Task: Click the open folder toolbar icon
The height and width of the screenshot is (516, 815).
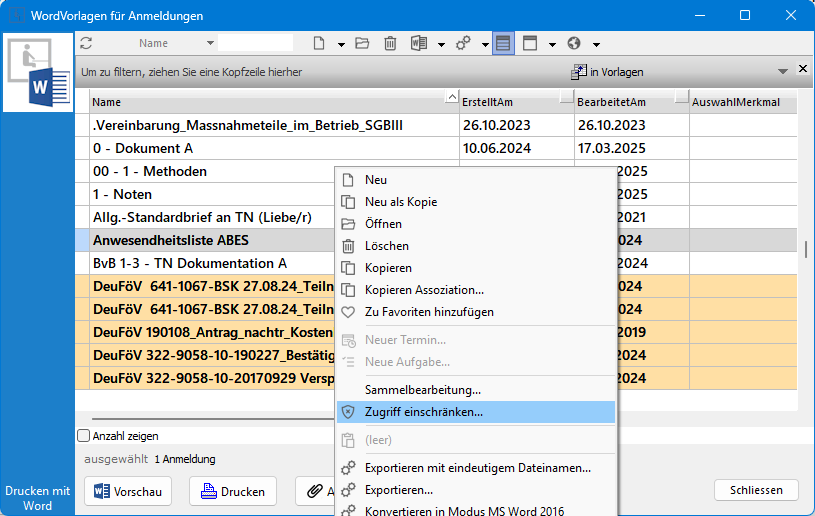Action: [x=362, y=43]
